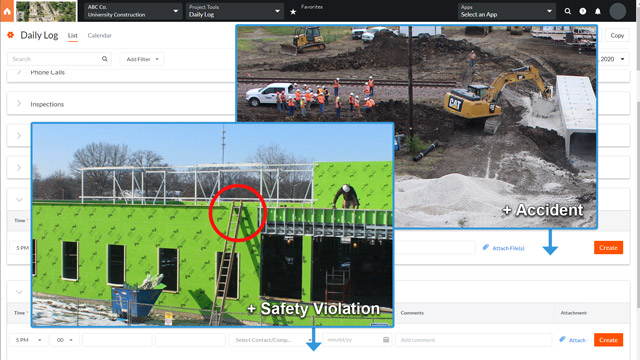Click the bottom Create button
The height and width of the screenshot is (360, 640).
pos(608,340)
